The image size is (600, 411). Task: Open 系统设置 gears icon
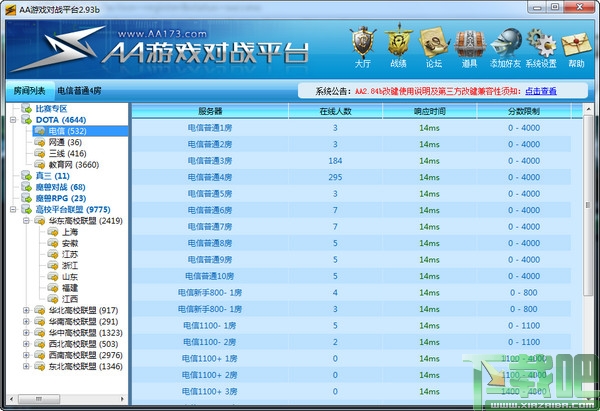[x=541, y=44]
